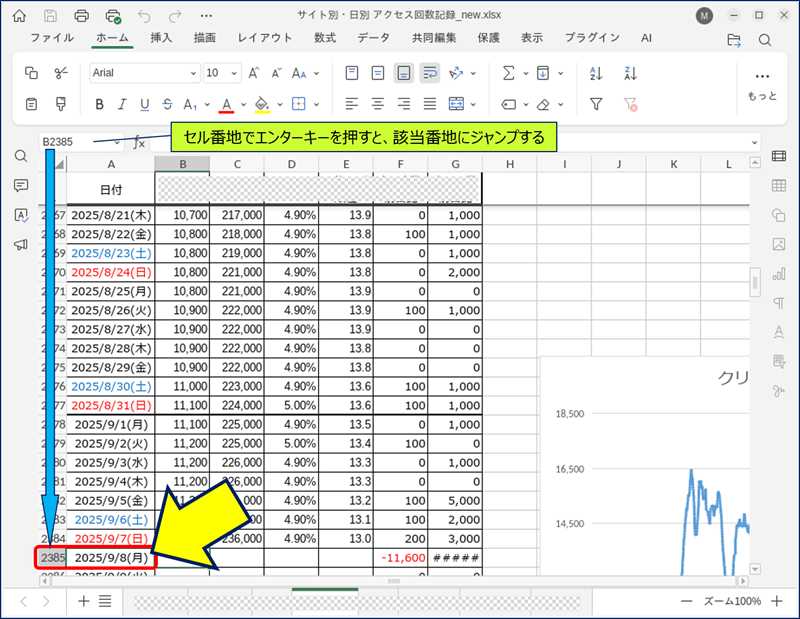Click the Print icon in title bar
800x619 pixels.
pos(82,16)
